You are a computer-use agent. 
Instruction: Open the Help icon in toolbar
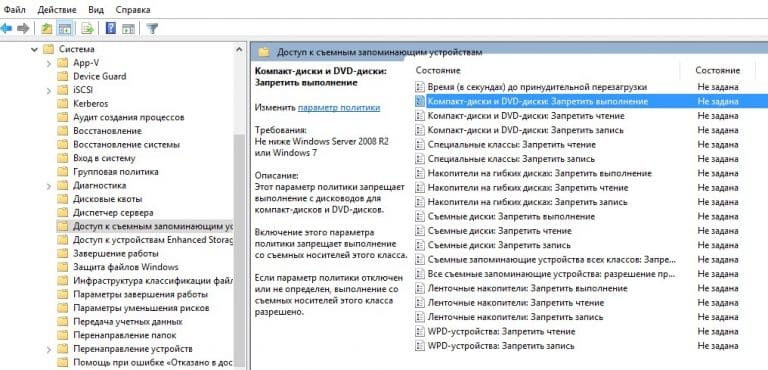tap(111, 29)
